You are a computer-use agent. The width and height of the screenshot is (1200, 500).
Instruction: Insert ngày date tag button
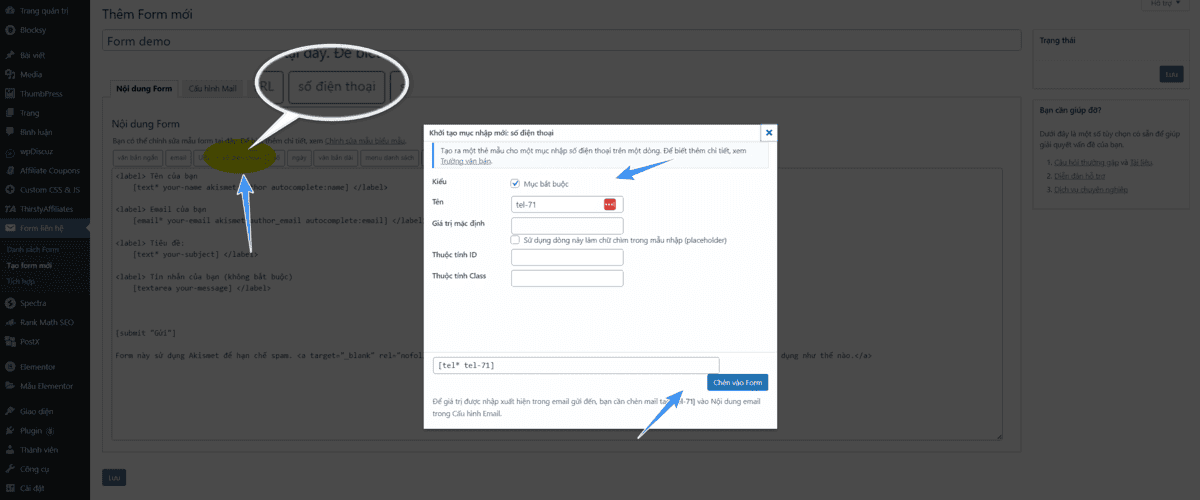click(x=298, y=157)
